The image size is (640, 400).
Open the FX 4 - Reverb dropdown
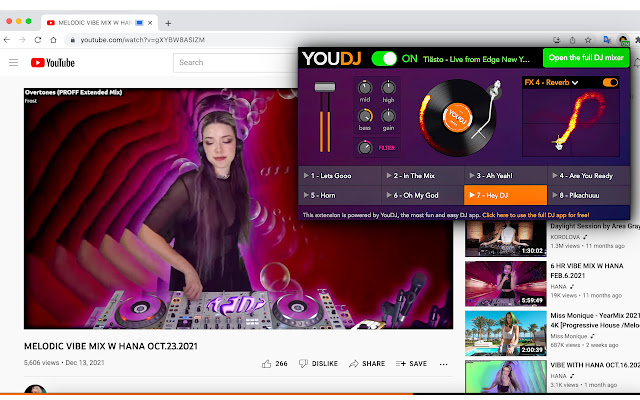tap(551, 82)
